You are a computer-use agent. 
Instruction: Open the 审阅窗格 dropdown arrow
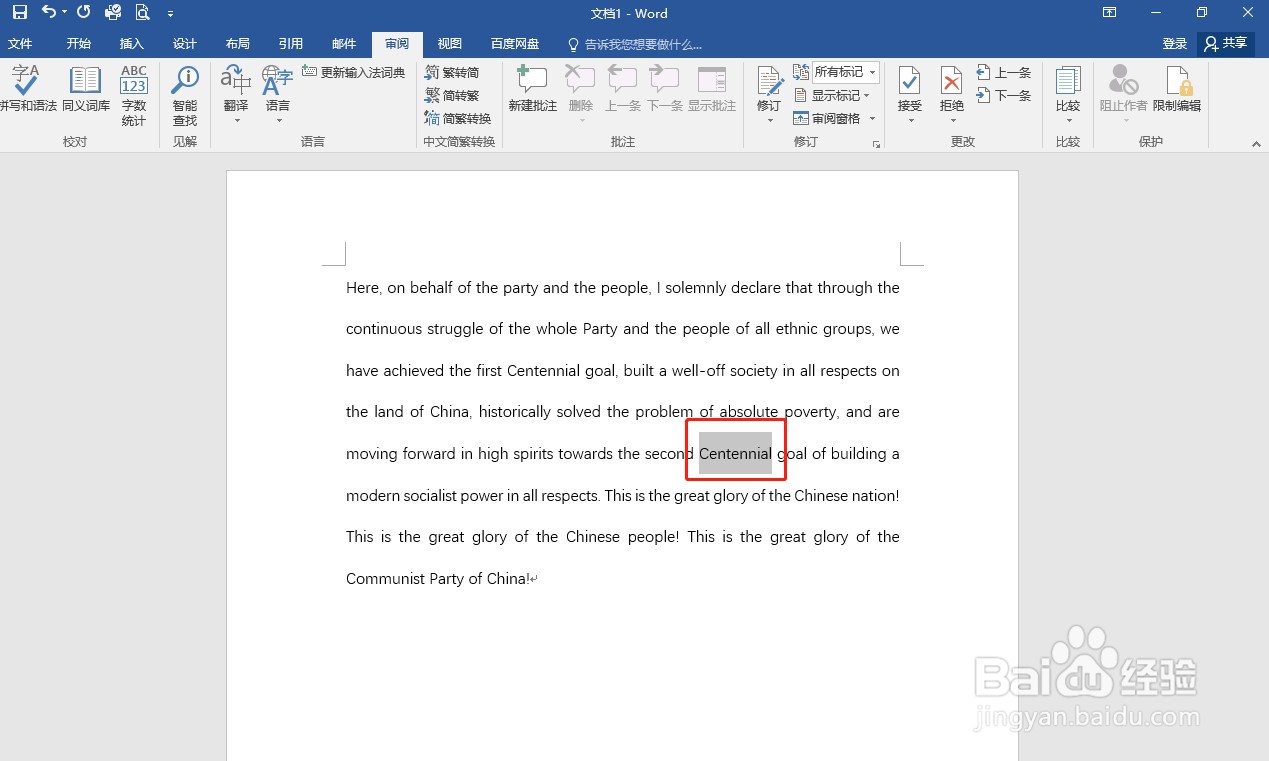tap(872, 118)
